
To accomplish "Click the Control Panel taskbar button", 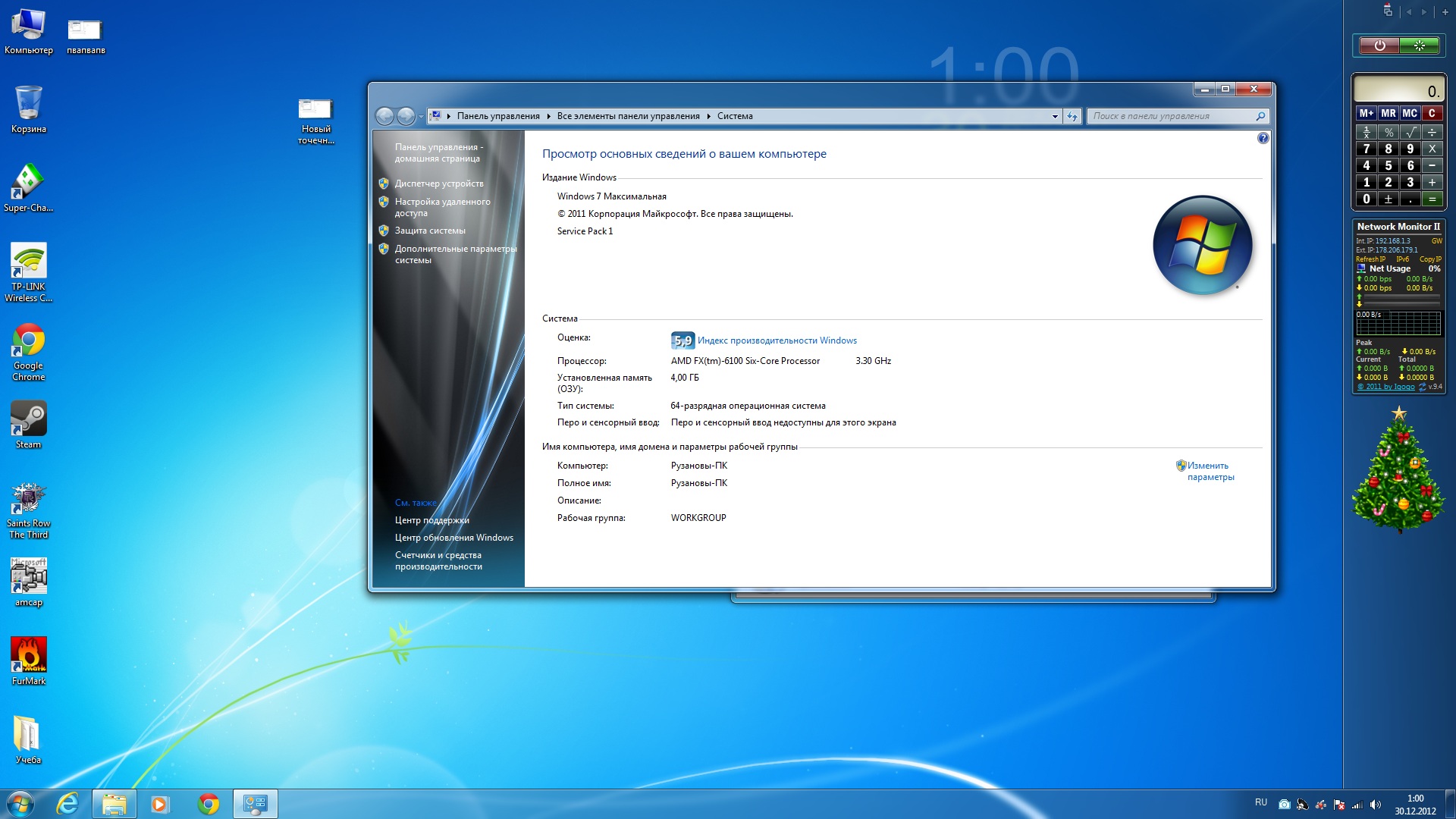I will pos(256,804).
